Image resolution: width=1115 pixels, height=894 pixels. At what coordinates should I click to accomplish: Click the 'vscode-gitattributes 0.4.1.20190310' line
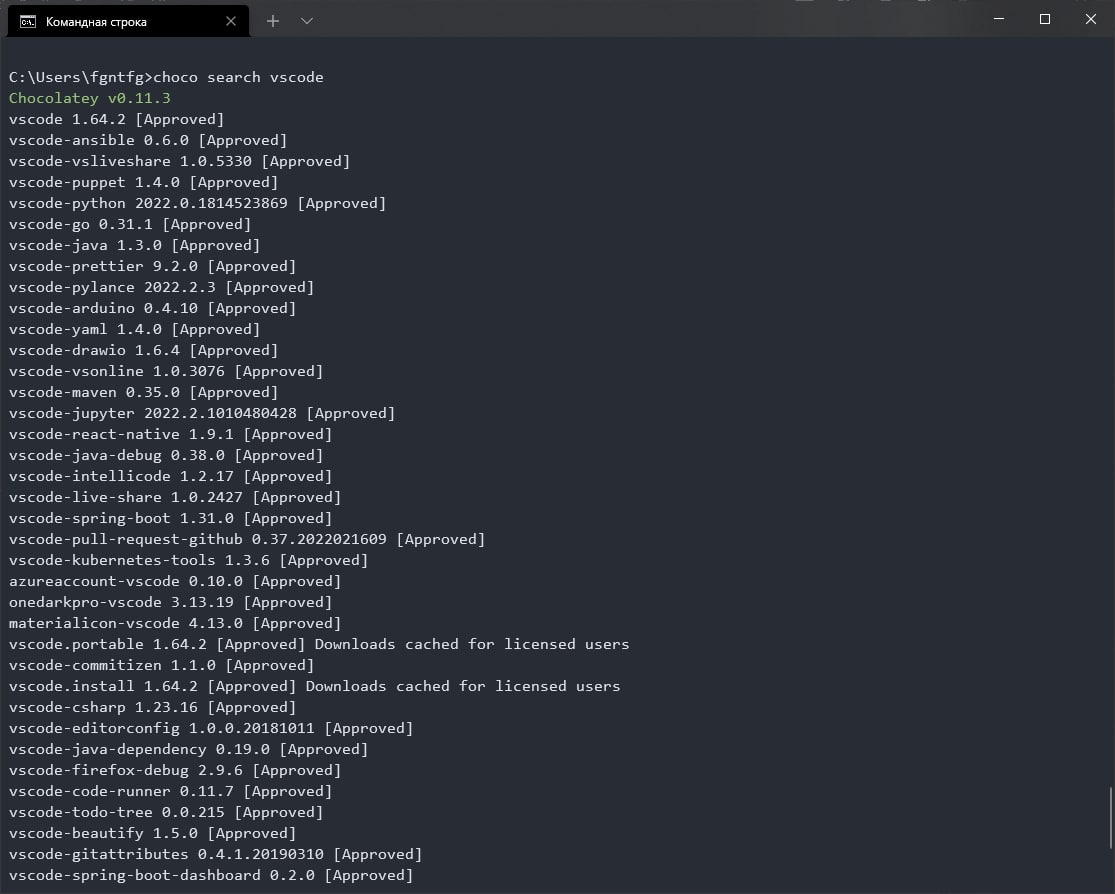coord(215,853)
